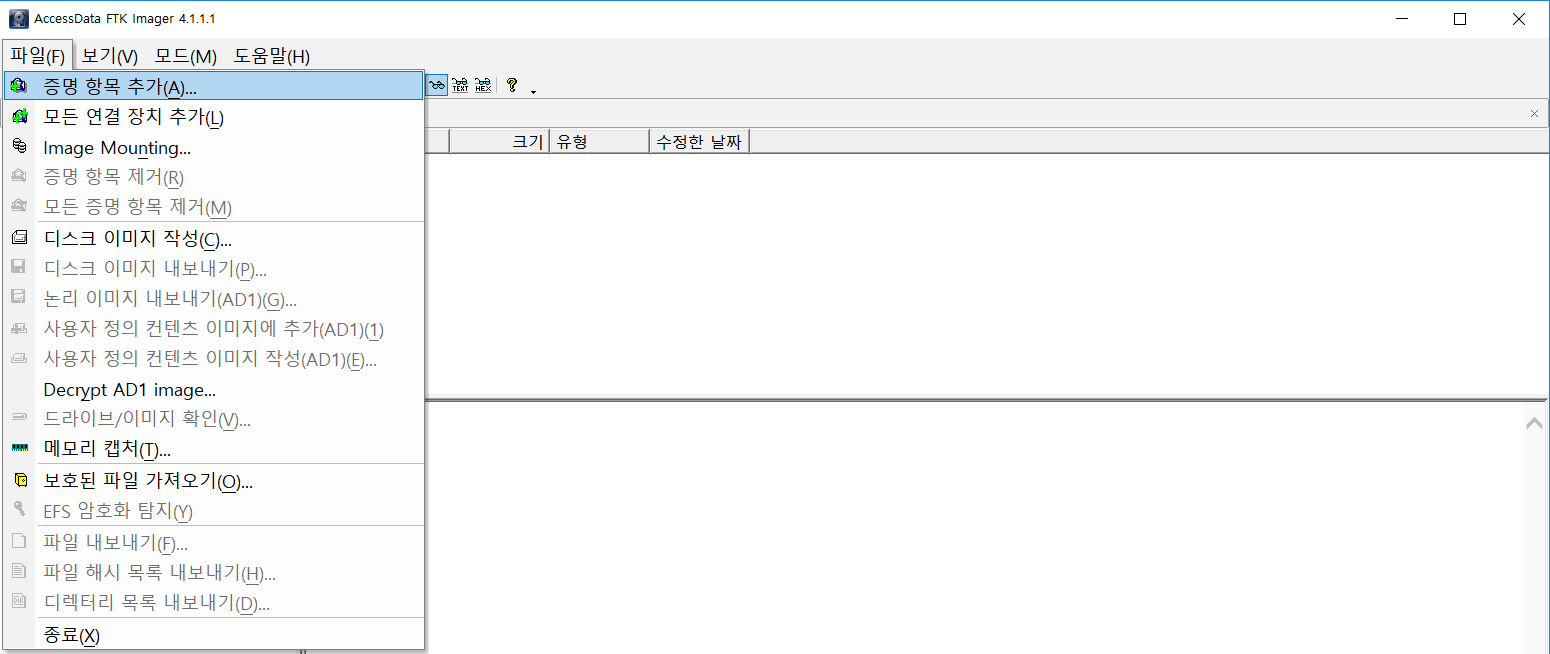
Task: Open the 모드(M) menu
Action: [185, 56]
